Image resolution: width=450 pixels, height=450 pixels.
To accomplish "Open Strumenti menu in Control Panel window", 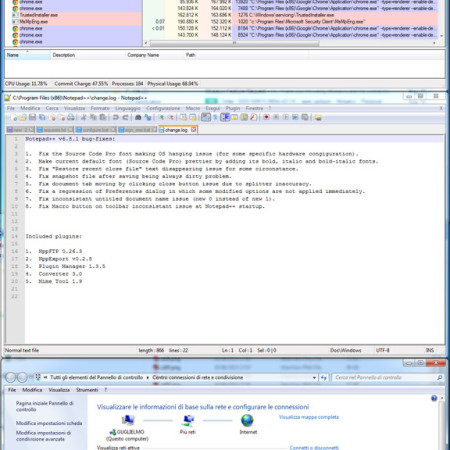I will click(x=87, y=390).
